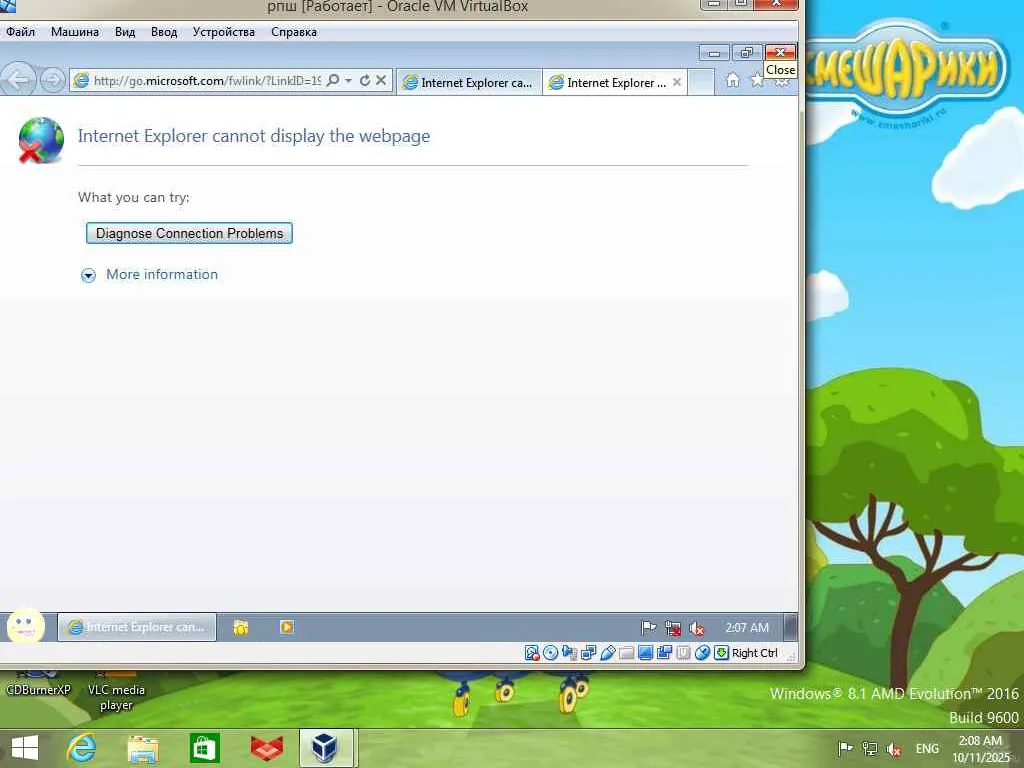Click host Action Center flag icon

click(x=845, y=748)
